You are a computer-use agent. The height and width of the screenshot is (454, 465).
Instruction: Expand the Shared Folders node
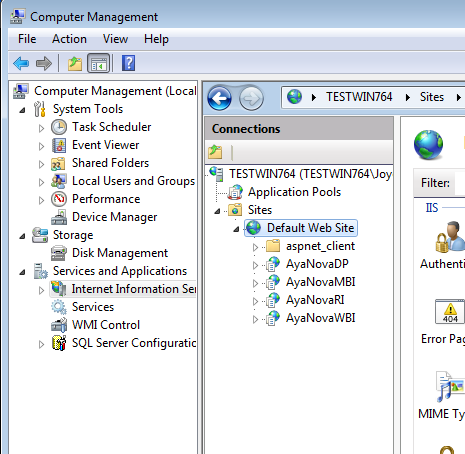[x=41, y=164]
